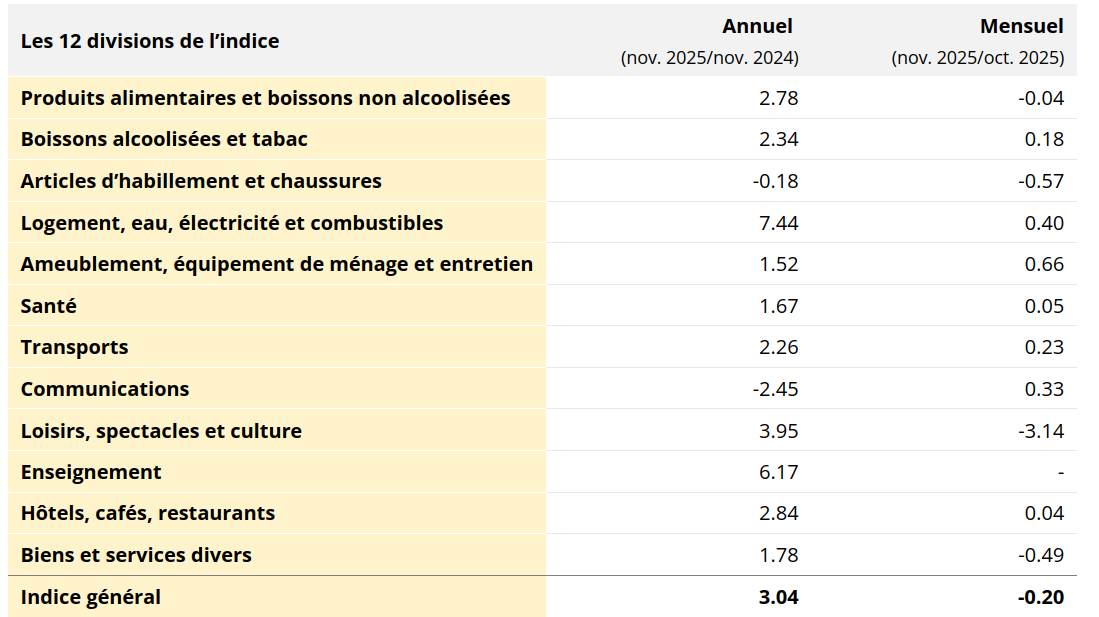Select the annual housing value 7.44
Screen dimensions: 1099x617
click(778, 223)
